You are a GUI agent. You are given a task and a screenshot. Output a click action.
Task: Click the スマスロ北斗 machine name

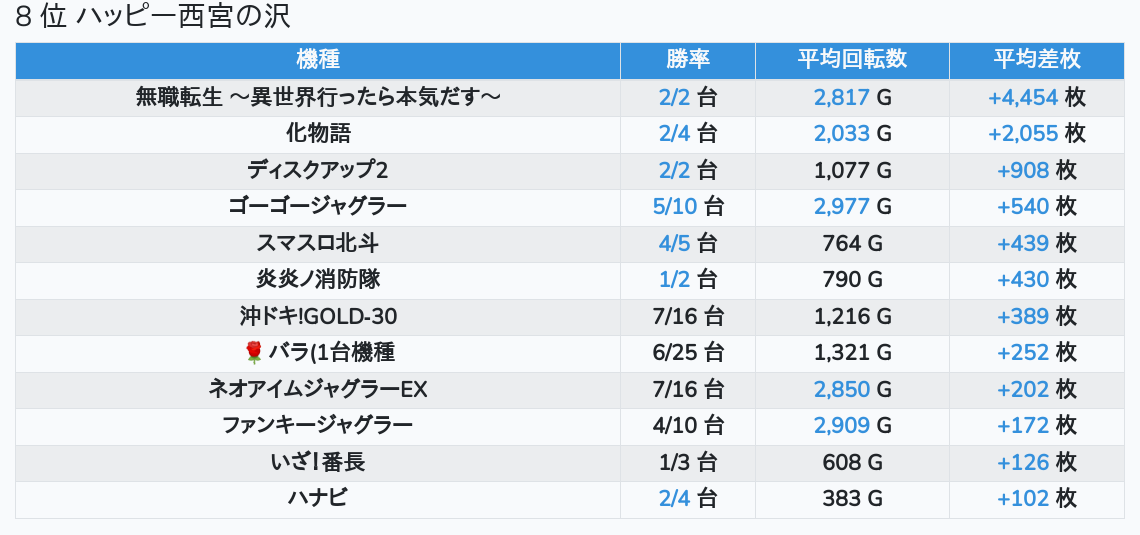pos(318,243)
